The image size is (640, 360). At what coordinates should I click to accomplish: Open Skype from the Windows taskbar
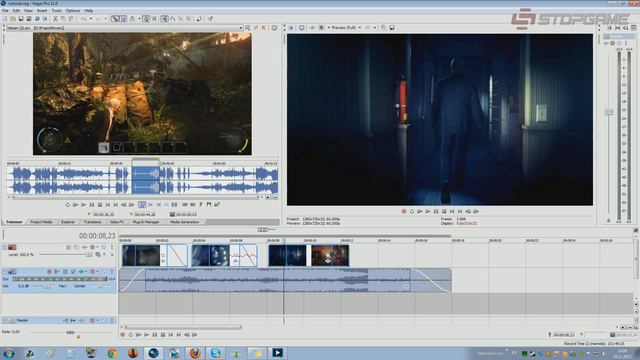point(215,353)
